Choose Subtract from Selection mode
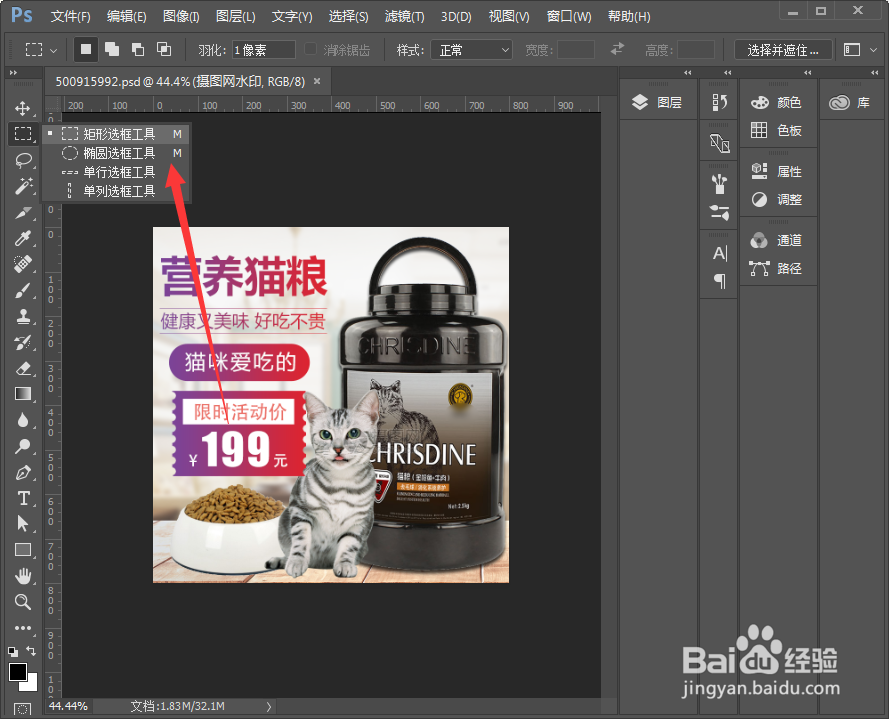Image resolution: width=889 pixels, height=719 pixels. pos(138,49)
